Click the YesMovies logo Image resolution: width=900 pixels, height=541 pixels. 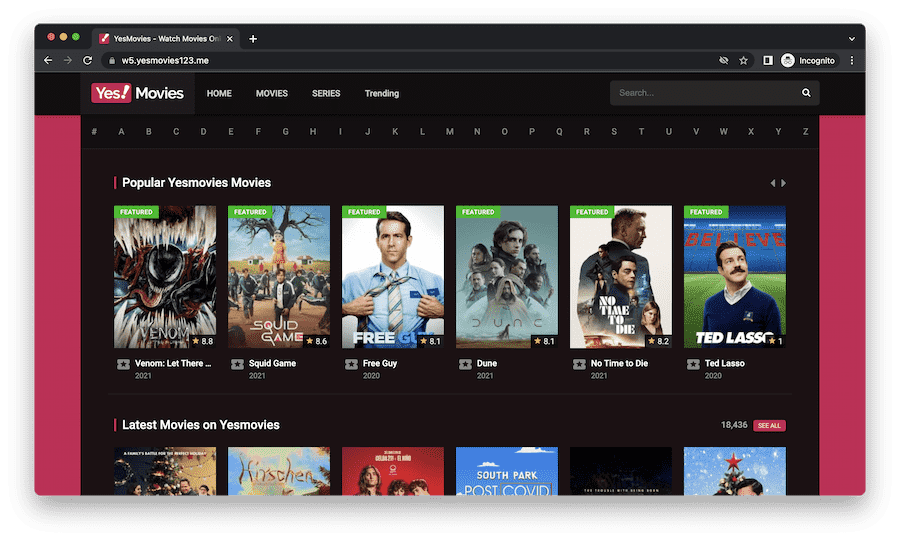[x=137, y=93]
